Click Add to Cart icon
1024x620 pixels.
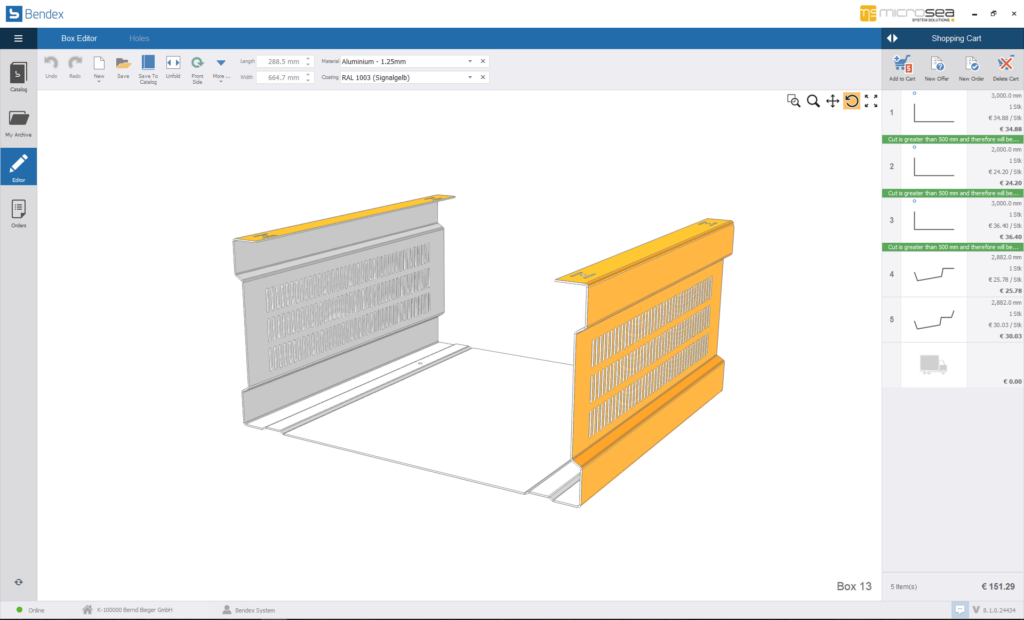(903, 66)
